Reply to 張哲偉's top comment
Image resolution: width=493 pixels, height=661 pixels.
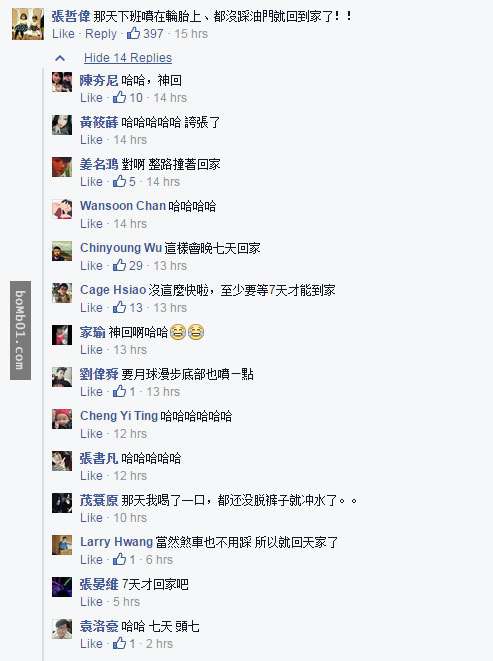pos(101,34)
